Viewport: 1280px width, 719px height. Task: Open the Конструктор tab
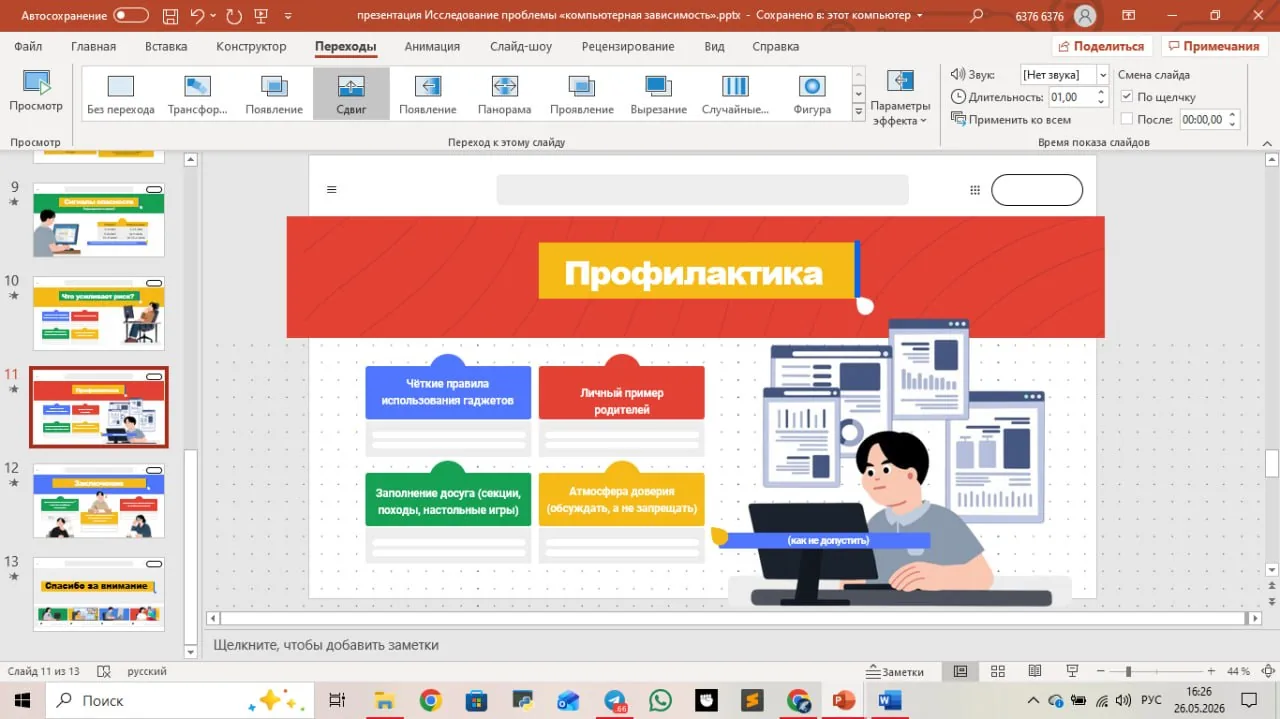(x=251, y=47)
